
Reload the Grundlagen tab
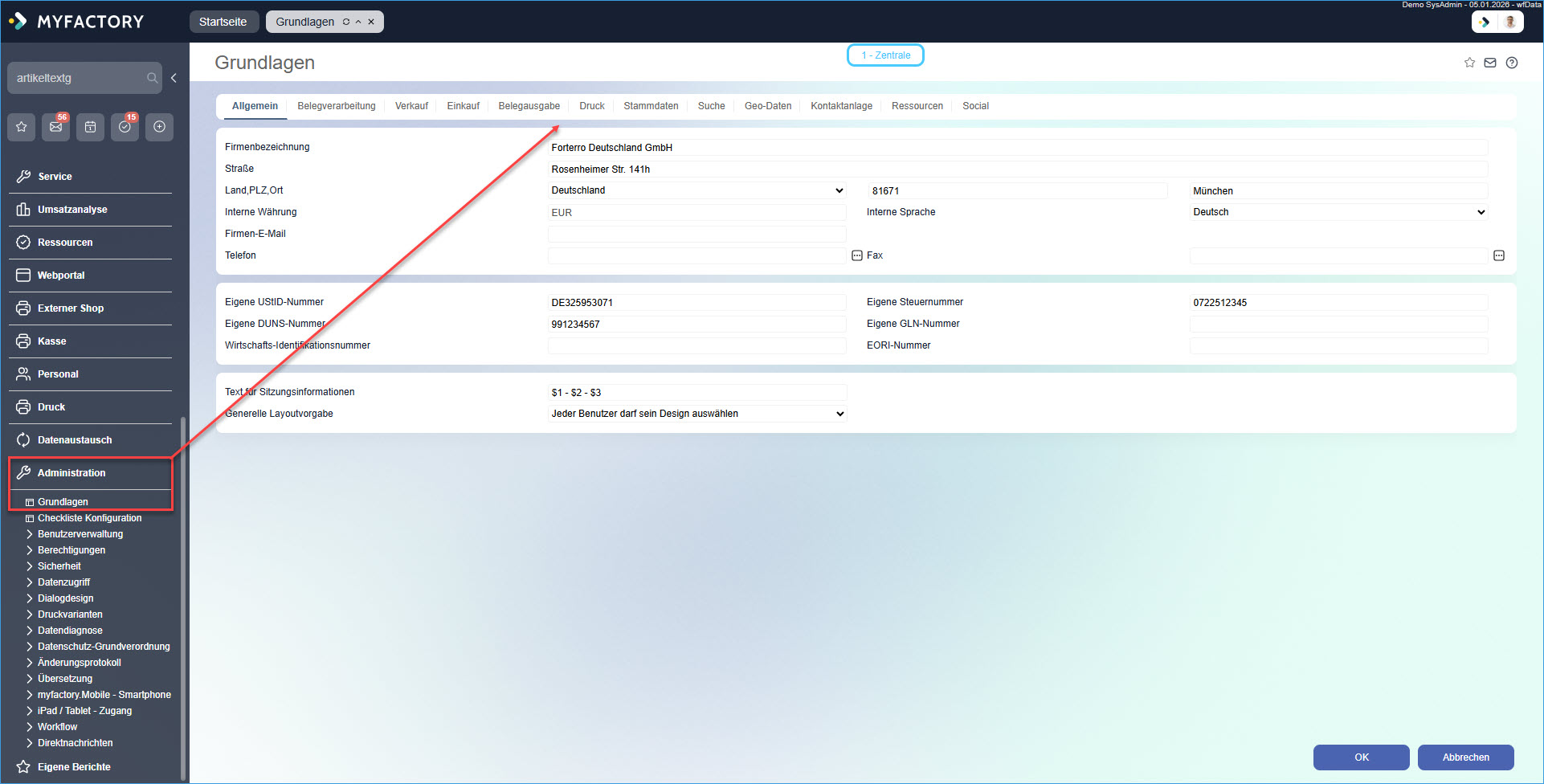pyautogui.click(x=346, y=22)
